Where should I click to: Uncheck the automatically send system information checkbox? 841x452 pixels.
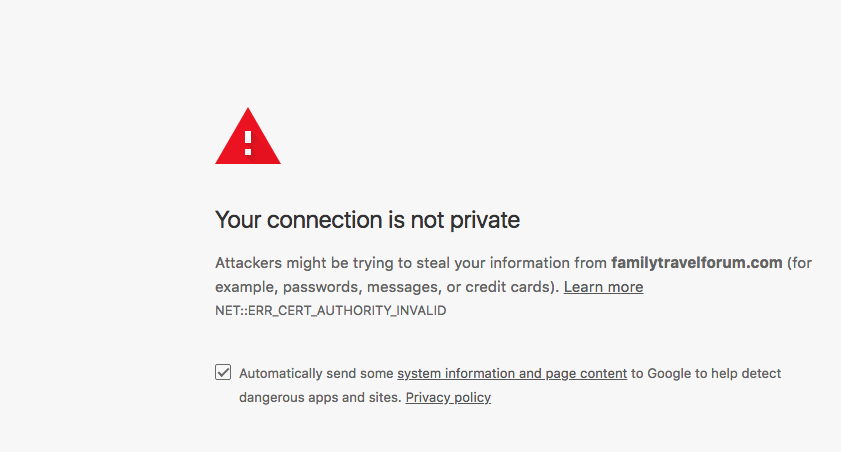223,372
